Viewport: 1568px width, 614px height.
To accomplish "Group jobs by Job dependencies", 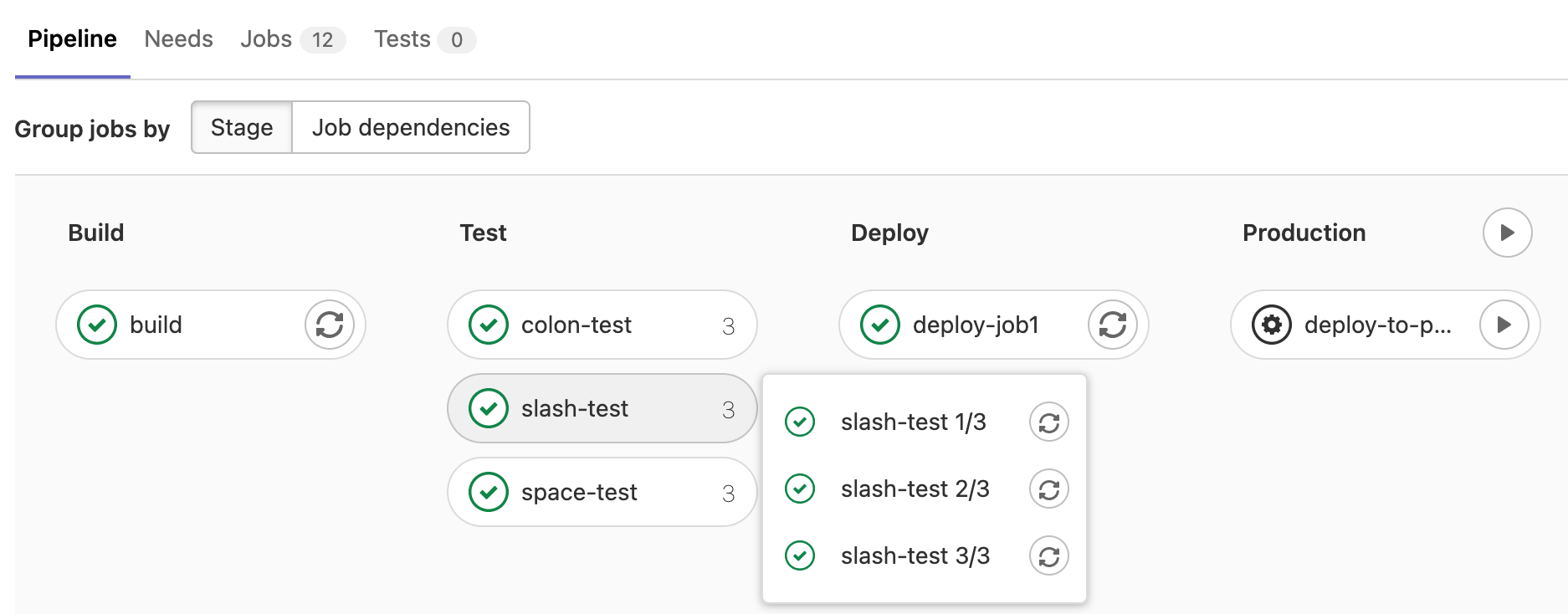I will pos(410,127).
